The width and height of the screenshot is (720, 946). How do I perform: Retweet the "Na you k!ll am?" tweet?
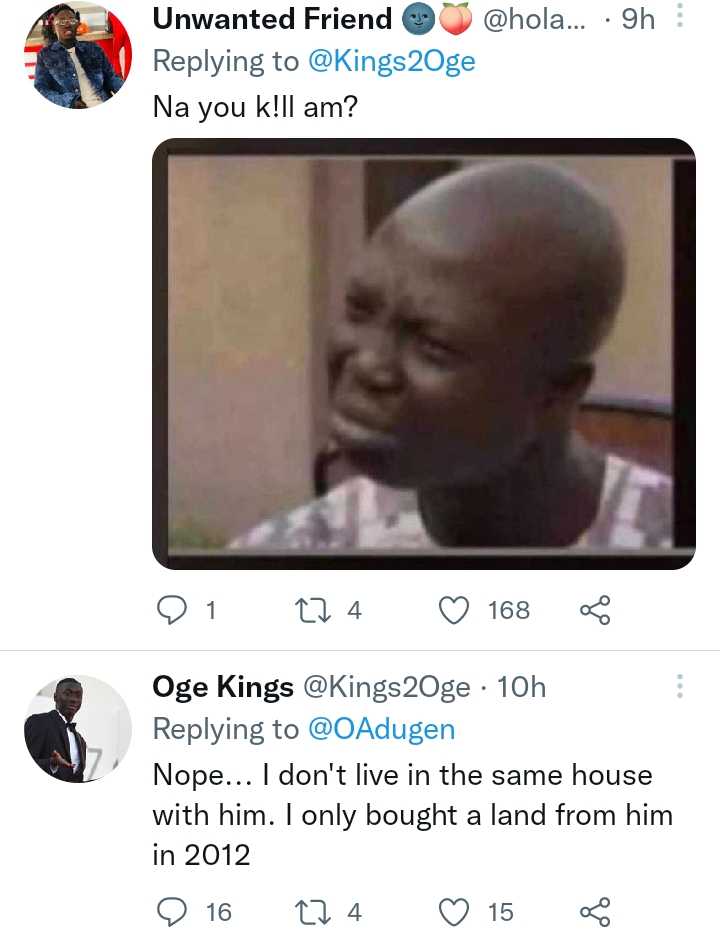[x=310, y=609]
